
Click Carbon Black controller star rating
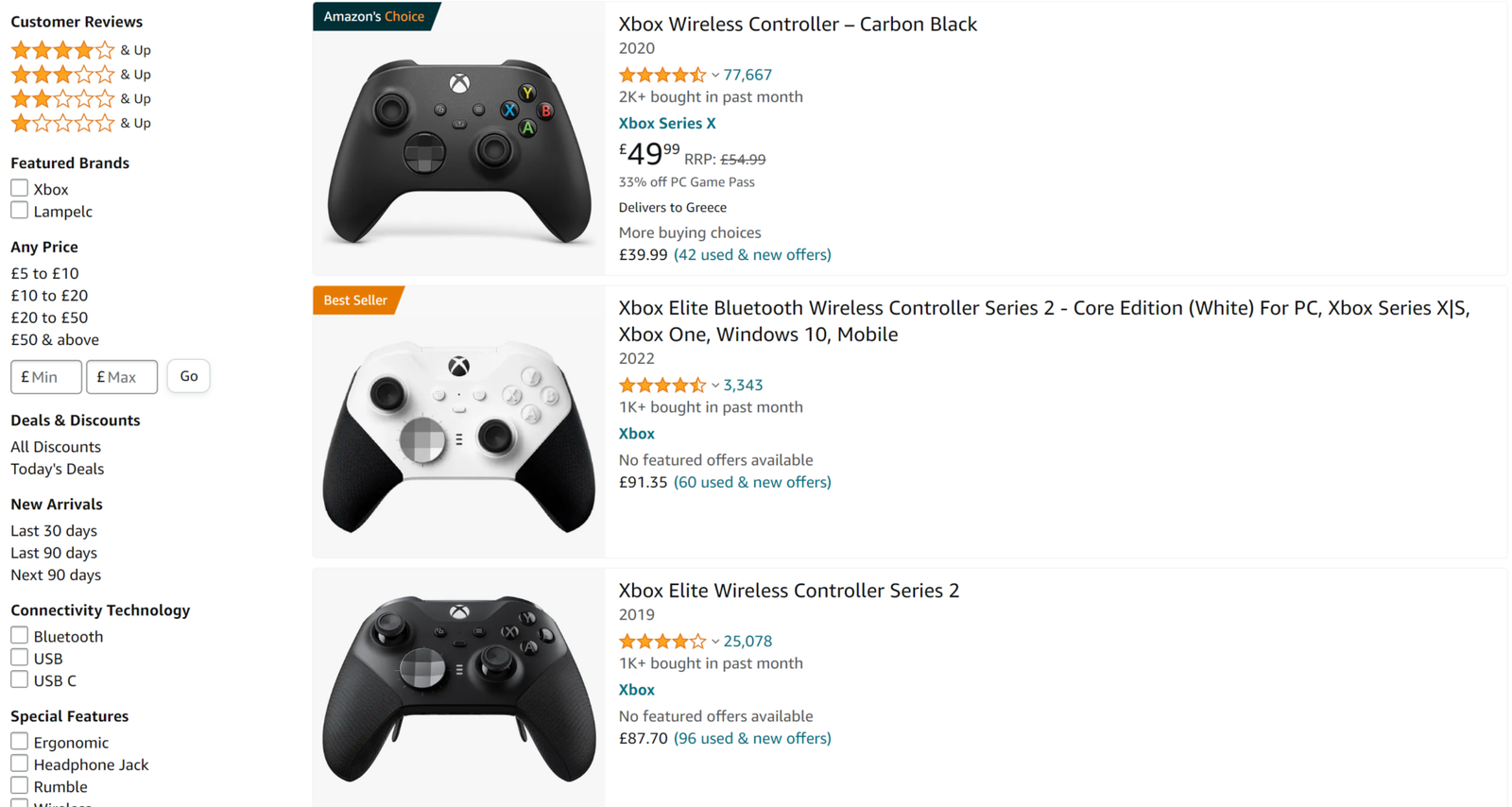tap(661, 75)
